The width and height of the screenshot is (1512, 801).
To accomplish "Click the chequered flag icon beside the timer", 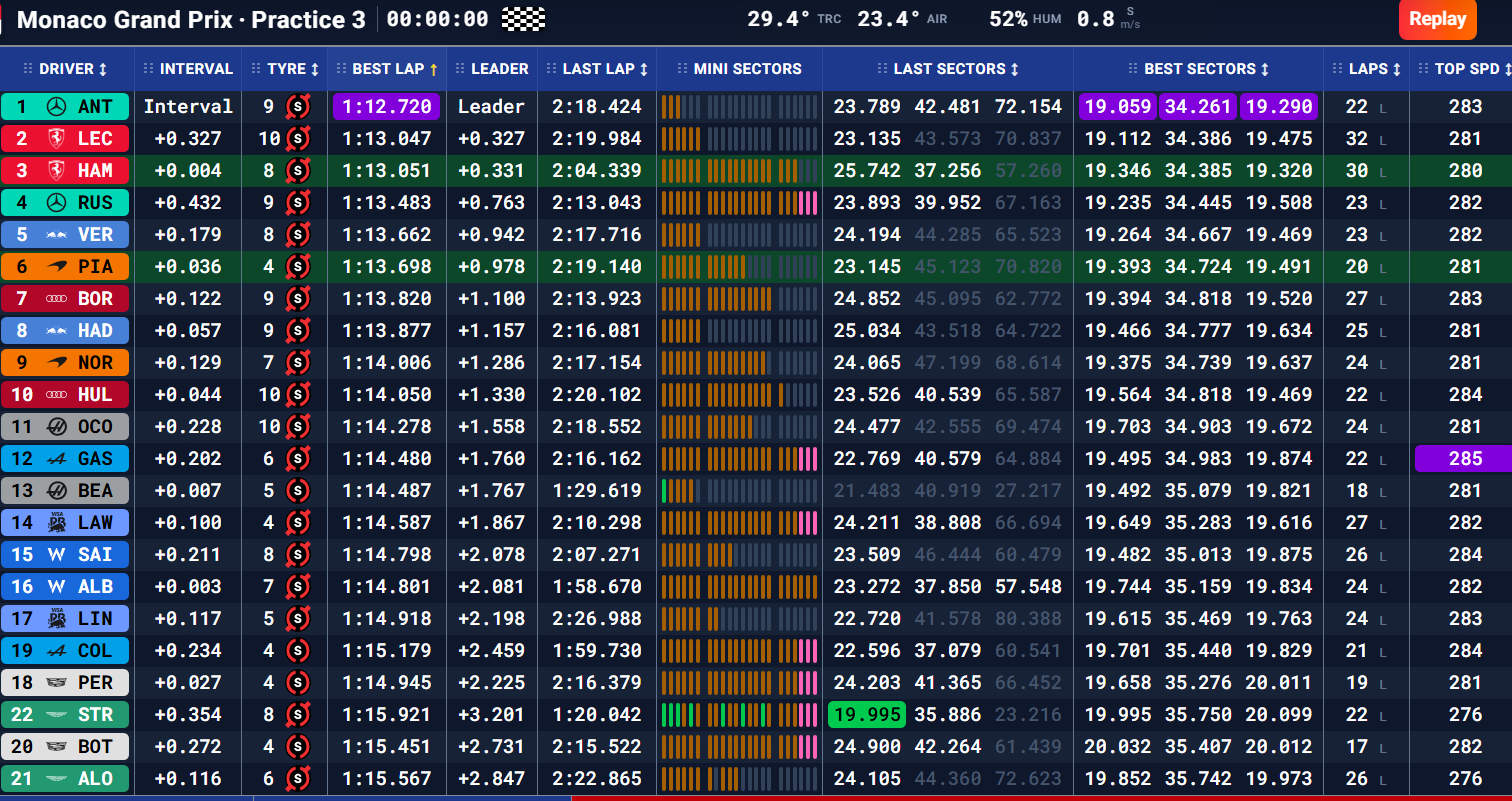I will (523, 19).
